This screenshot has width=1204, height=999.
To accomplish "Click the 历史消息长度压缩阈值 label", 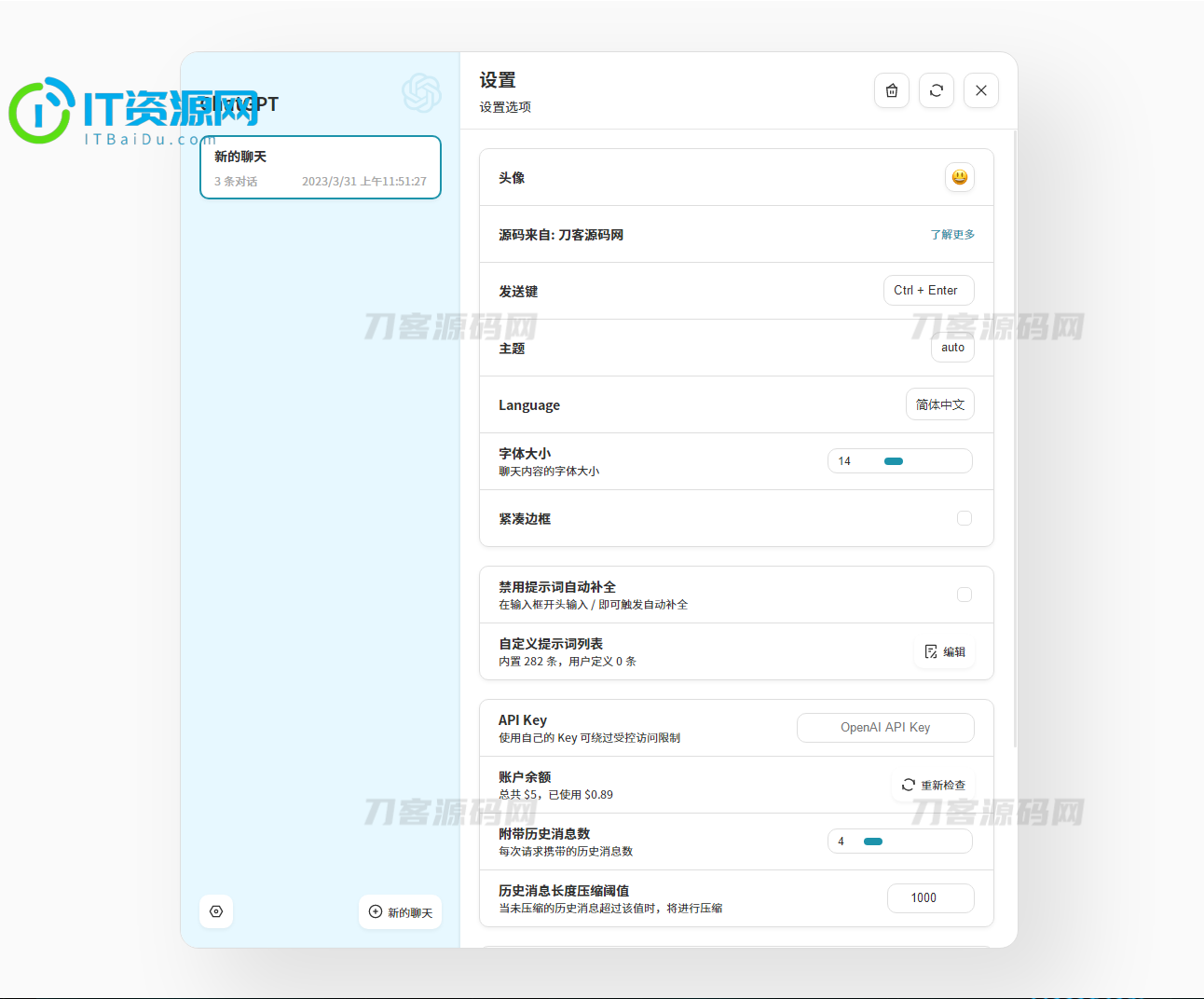I will pos(564,891).
